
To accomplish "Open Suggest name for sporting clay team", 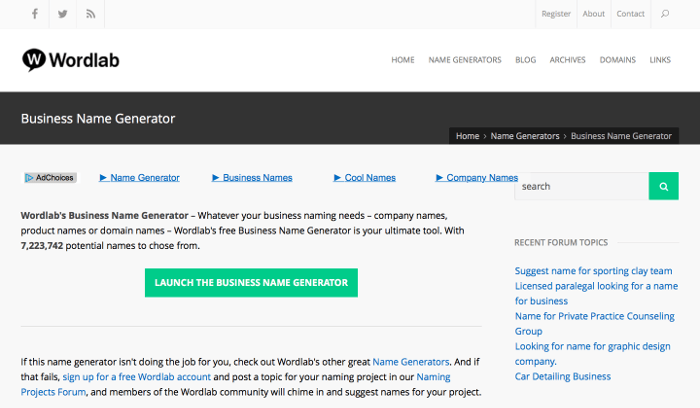I will [x=593, y=271].
